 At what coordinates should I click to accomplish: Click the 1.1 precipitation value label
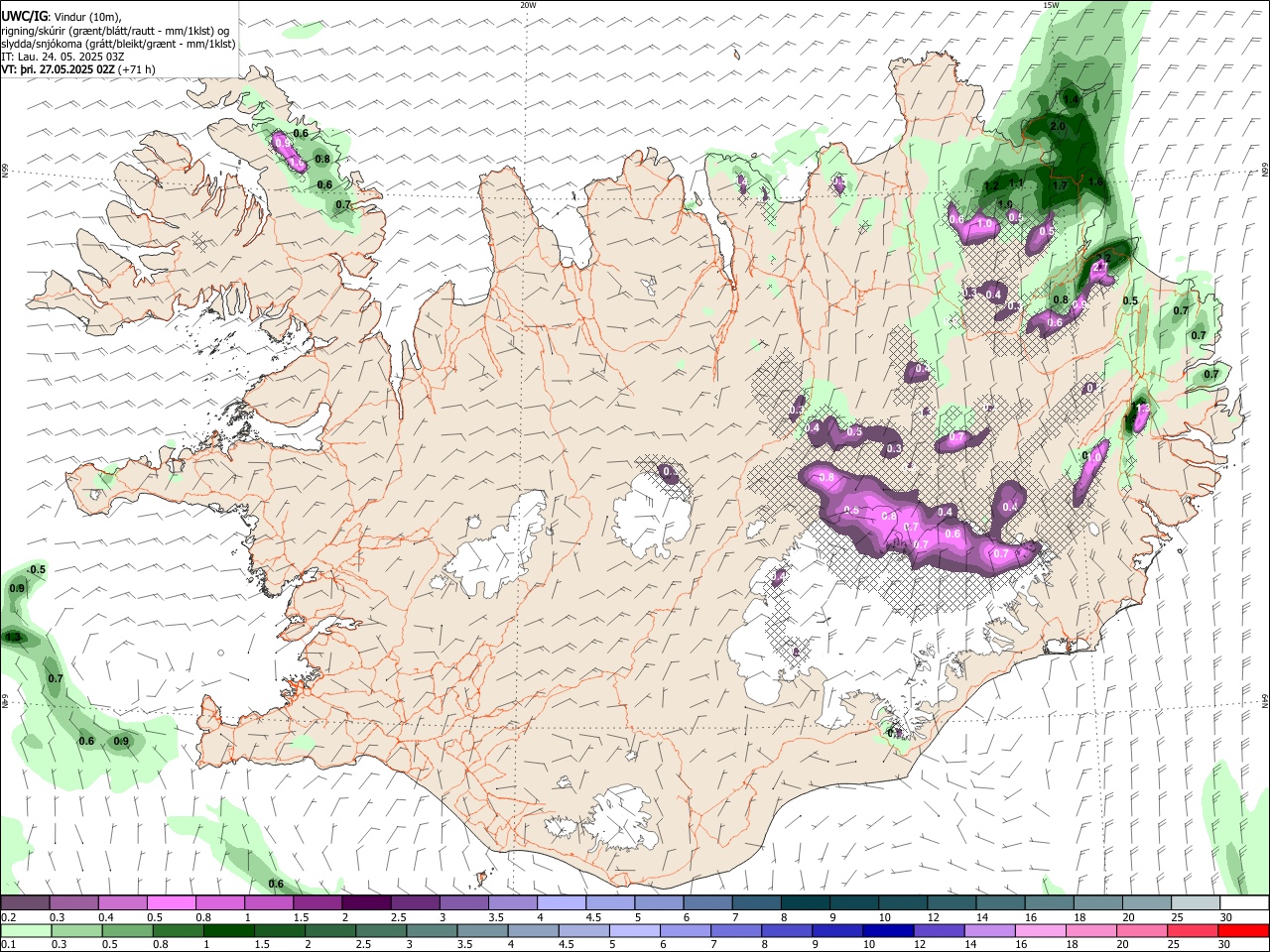(1016, 182)
